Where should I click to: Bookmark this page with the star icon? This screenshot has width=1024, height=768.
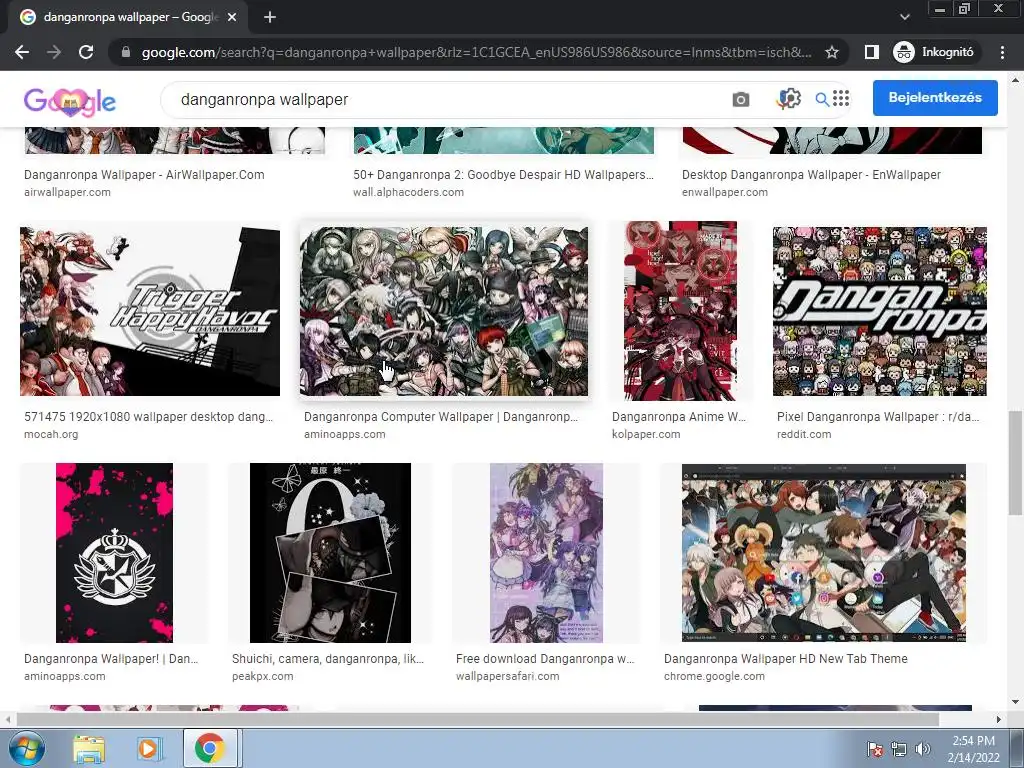tap(831, 52)
